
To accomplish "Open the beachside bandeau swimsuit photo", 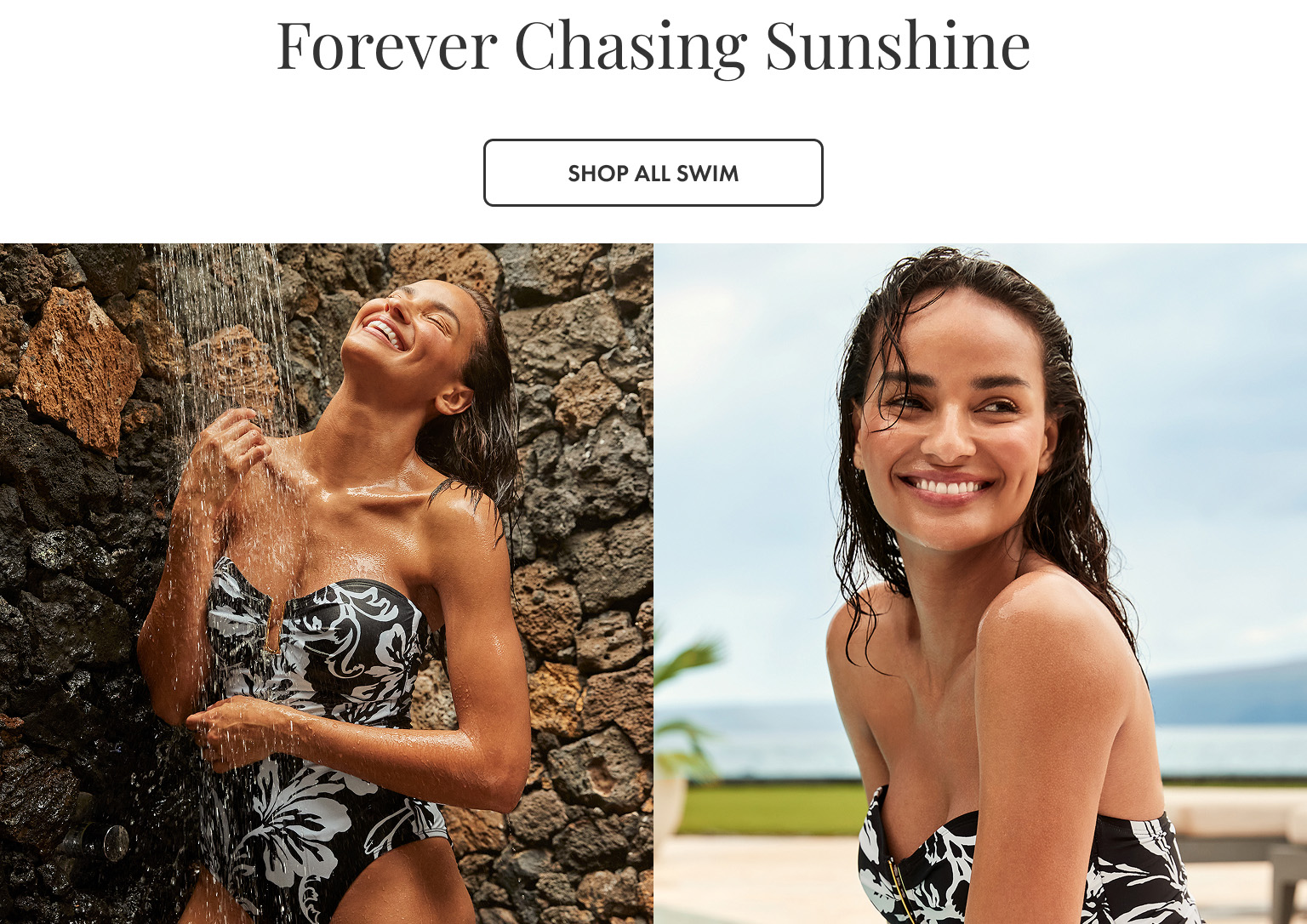I will 980,584.
